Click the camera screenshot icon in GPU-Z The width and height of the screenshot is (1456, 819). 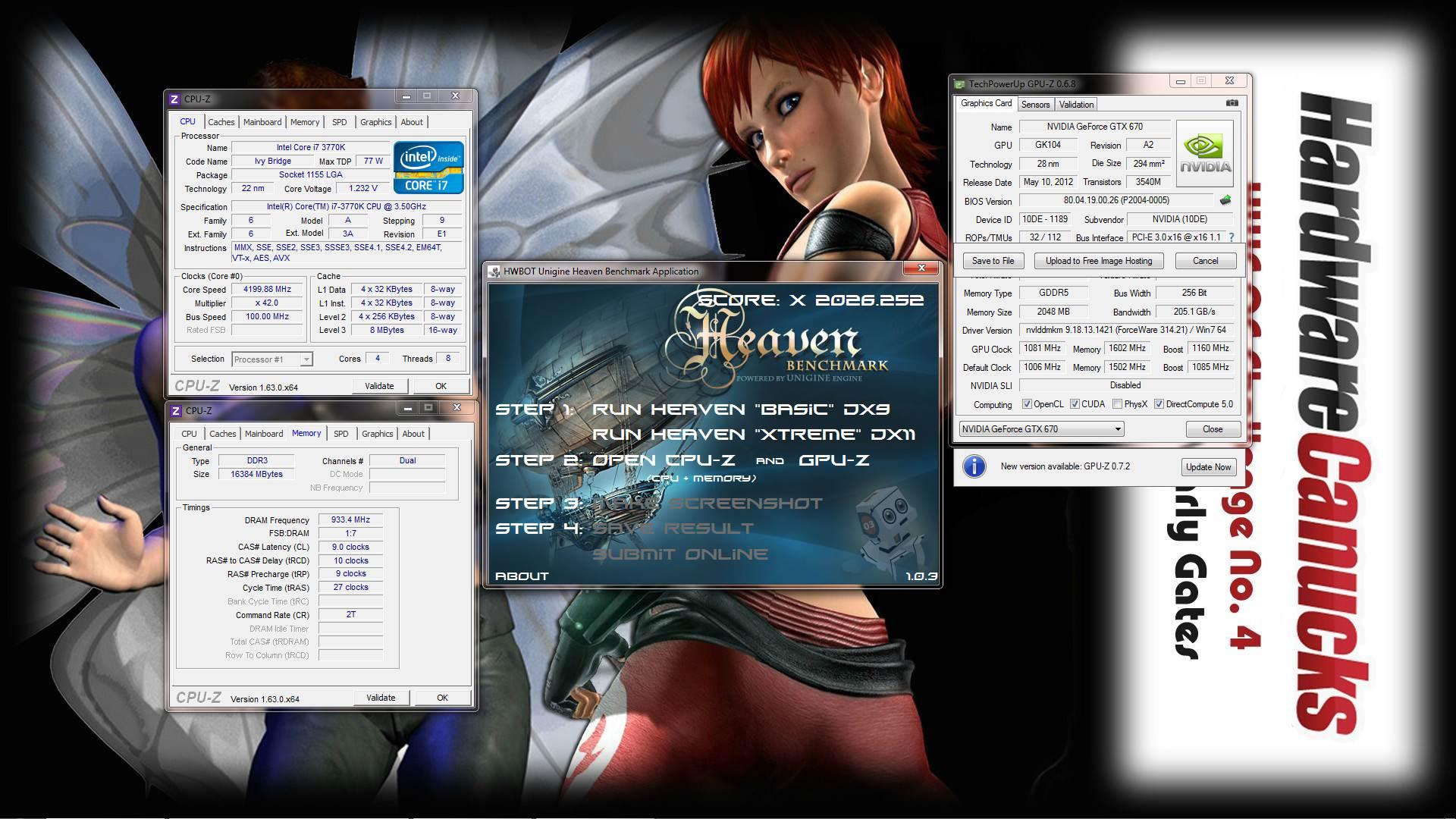pyautogui.click(x=1232, y=103)
